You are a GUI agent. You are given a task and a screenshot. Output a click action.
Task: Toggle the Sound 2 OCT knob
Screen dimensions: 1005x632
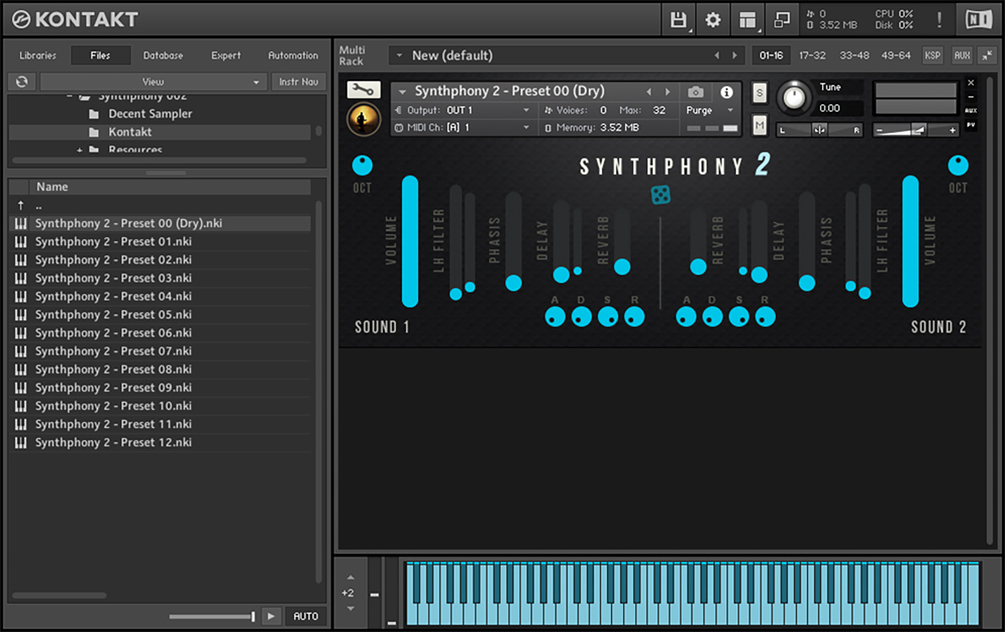tap(958, 165)
